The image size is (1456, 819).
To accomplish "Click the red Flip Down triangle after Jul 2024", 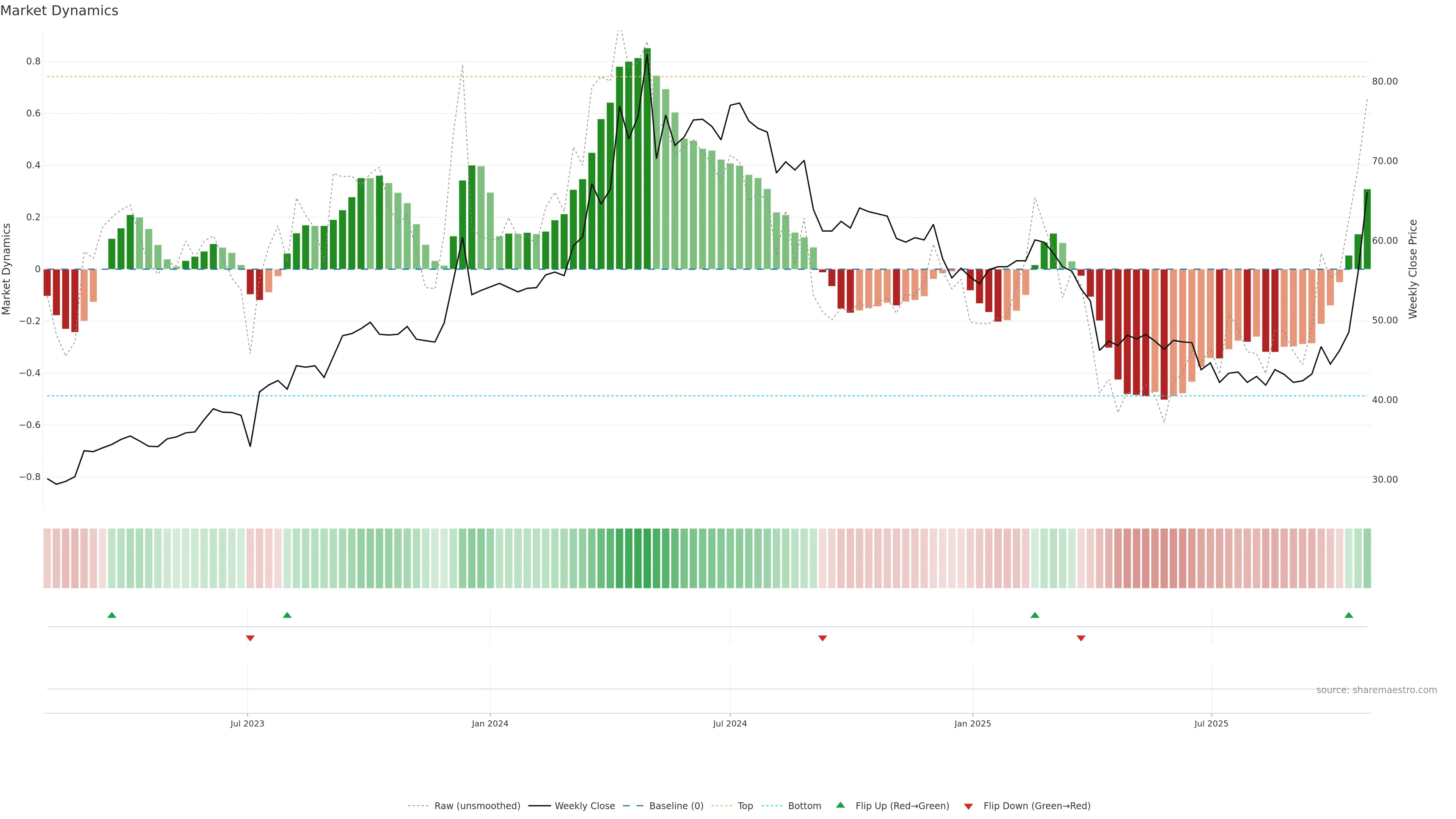I will 822,638.
